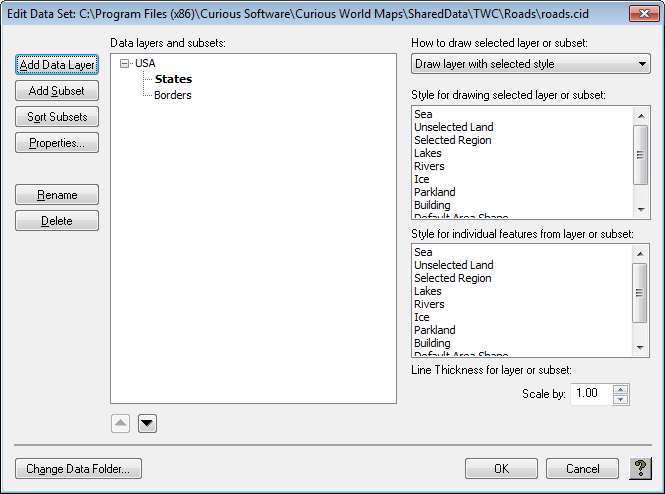Click the yellow question mark help icon
This screenshot has height=494, width=665.
(641, 468)
